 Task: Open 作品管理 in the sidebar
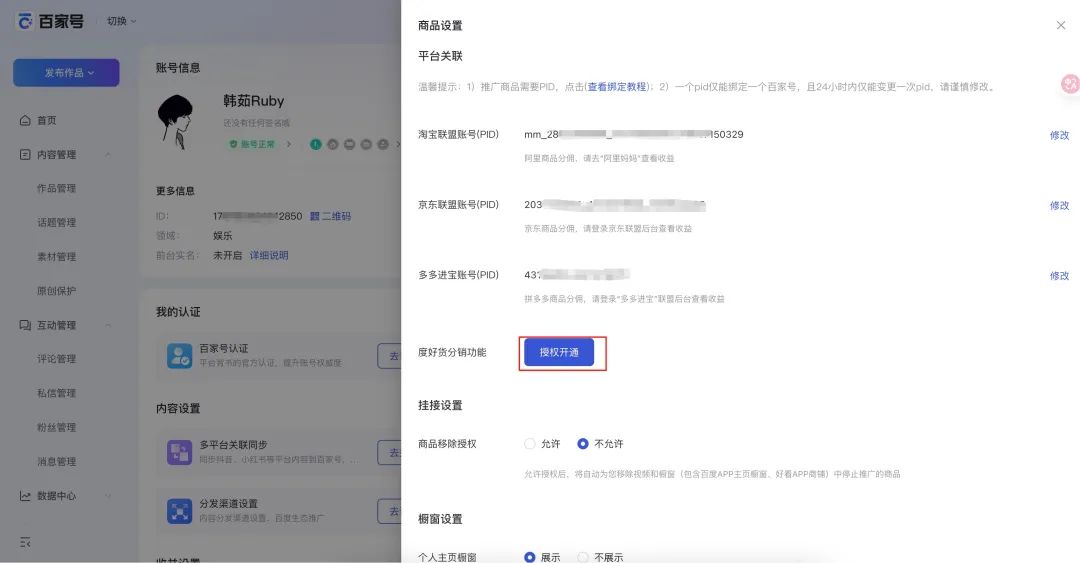[x=56, y=188]
